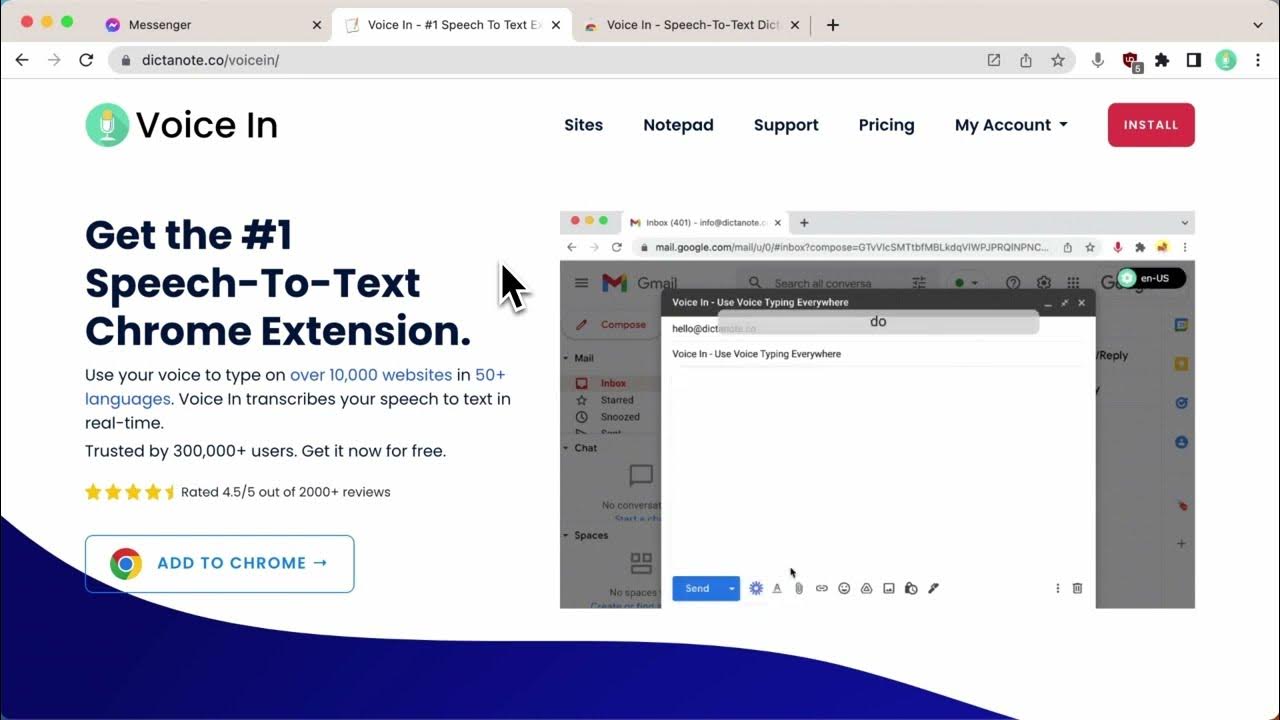Image resolution: width=1280 pixels, height=720 pixels.
Task: Click the gray microphone icon in the toolbar
Action: tap(1098, 60)
